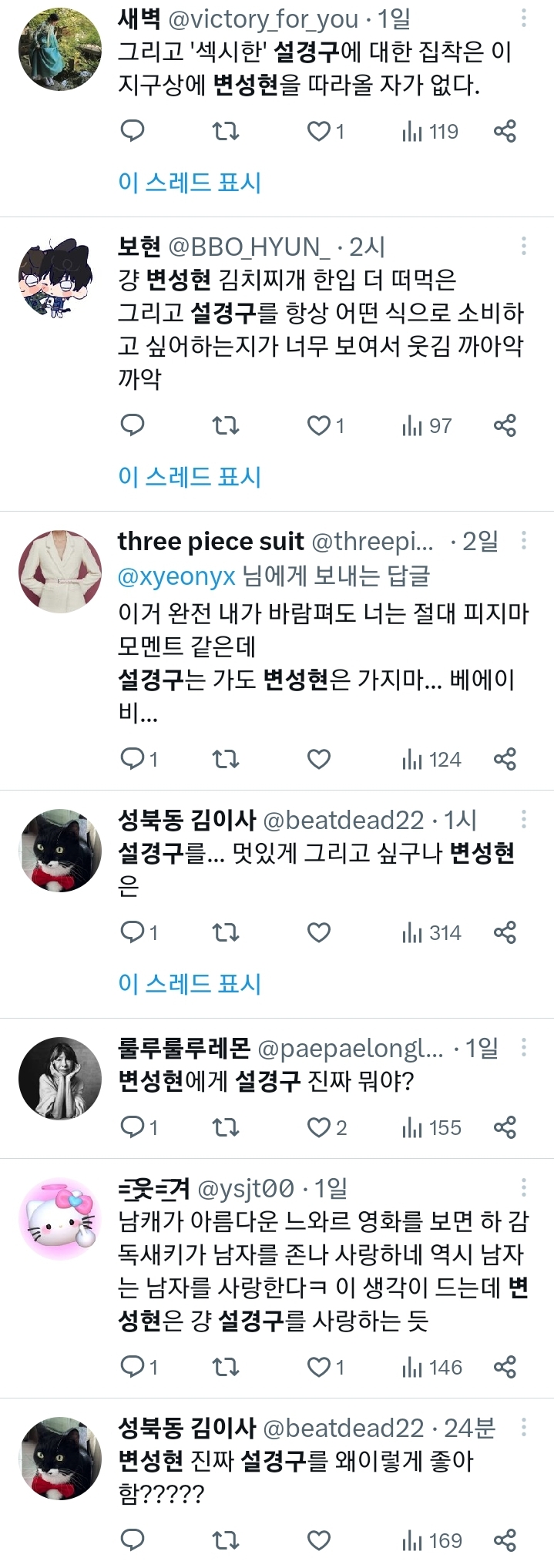
Task: Open more options menu on 보현's tweet
Action: [x=524, y=246]
